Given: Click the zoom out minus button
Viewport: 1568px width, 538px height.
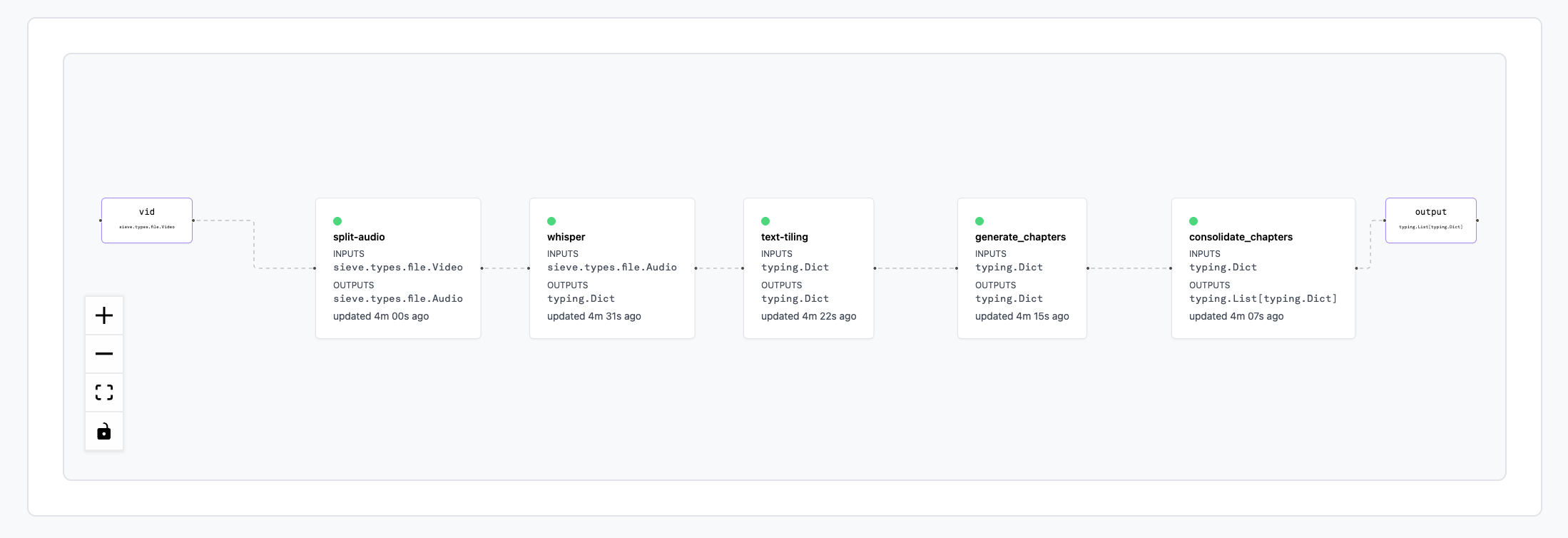Looking at the screenshot, I should click(104, 354).
